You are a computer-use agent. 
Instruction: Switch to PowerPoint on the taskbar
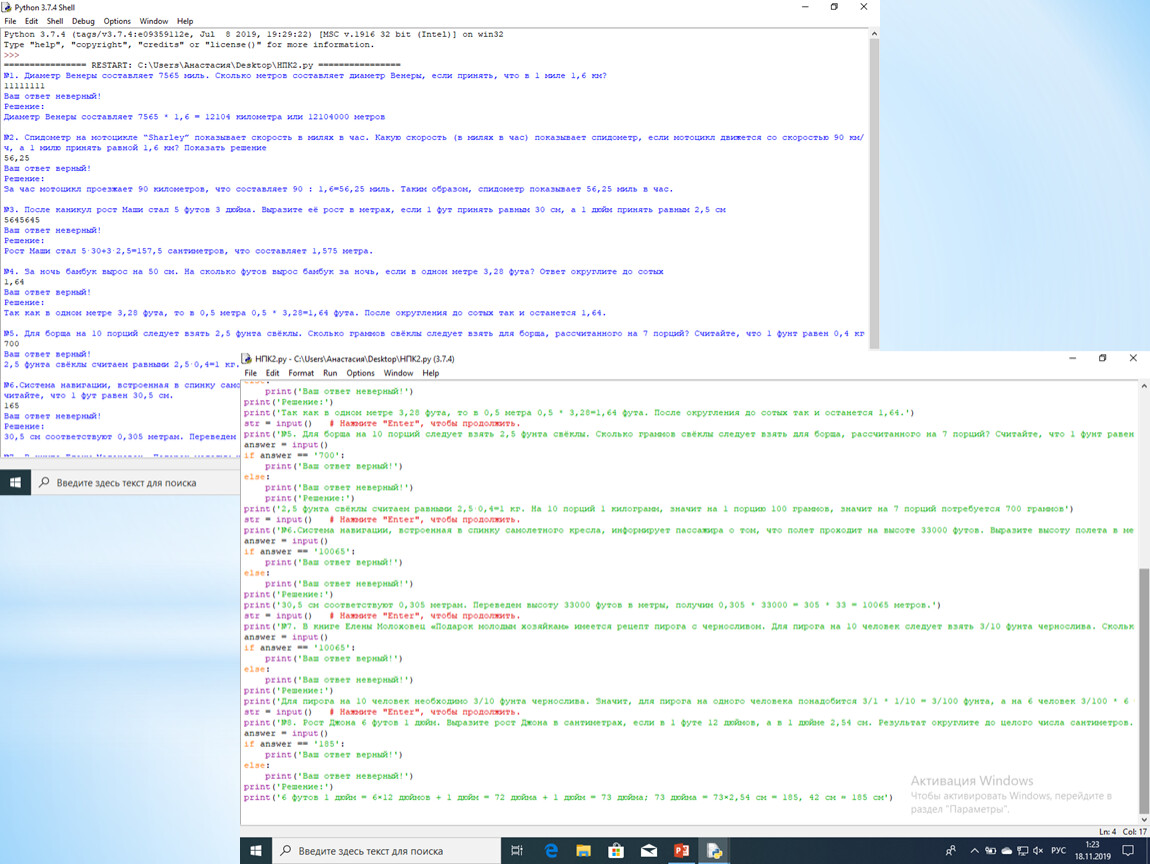(682, 851)
